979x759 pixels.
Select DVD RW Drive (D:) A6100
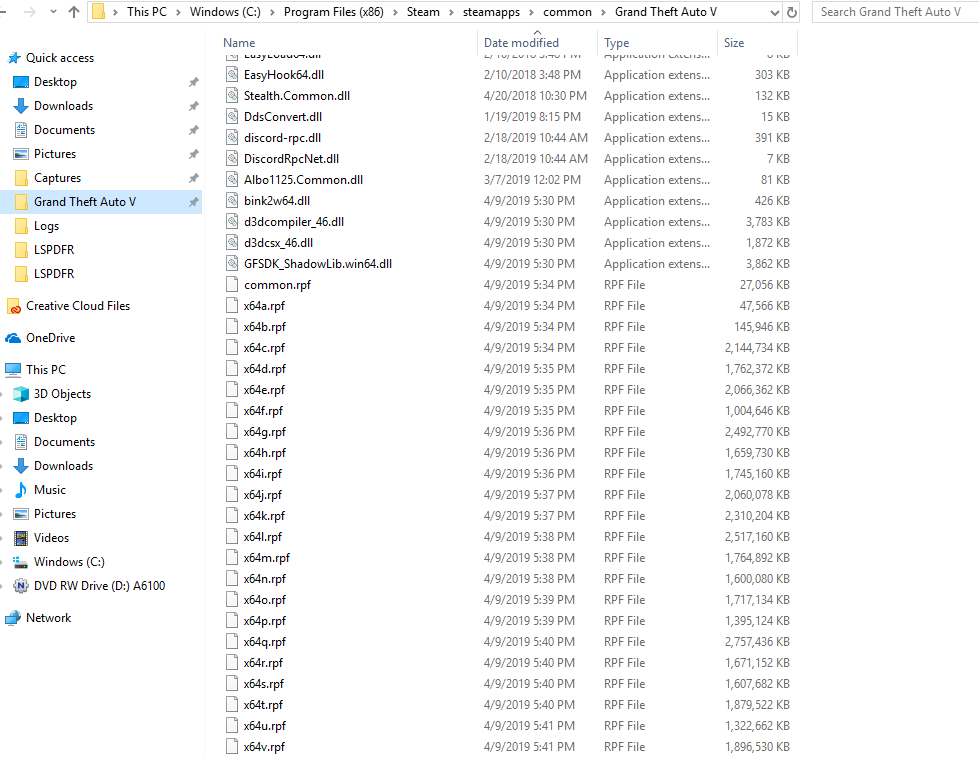click(x=99, y=585)
